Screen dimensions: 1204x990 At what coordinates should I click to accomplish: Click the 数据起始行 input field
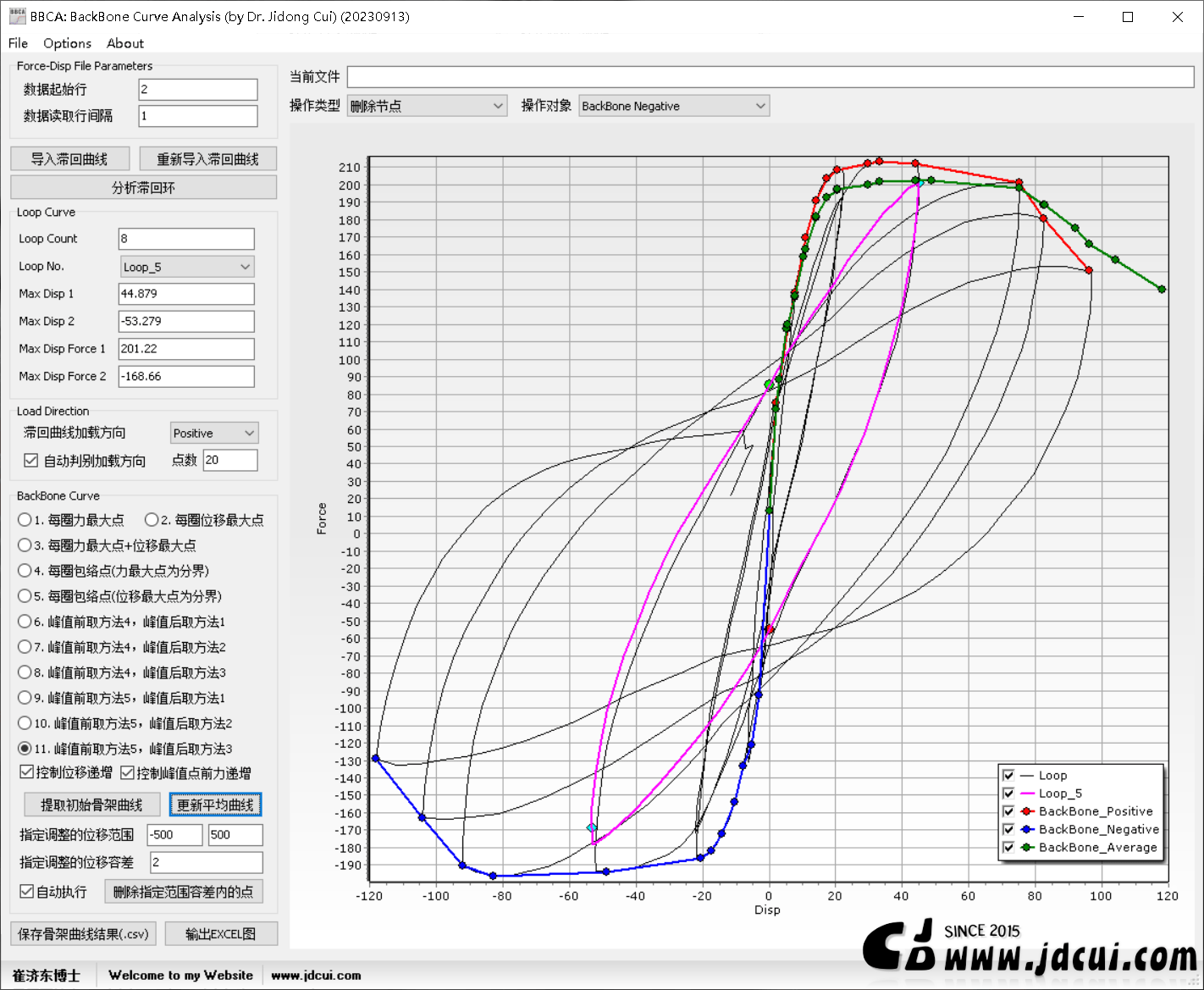click(x=198, y=90)
